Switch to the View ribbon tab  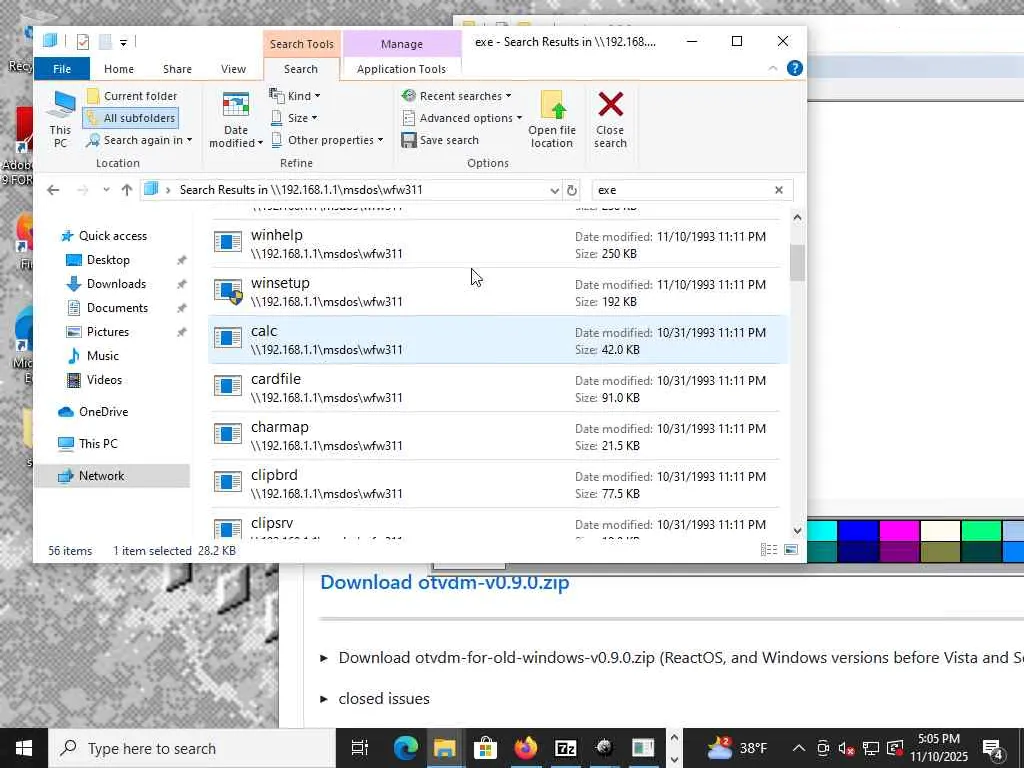coord(233,69)
